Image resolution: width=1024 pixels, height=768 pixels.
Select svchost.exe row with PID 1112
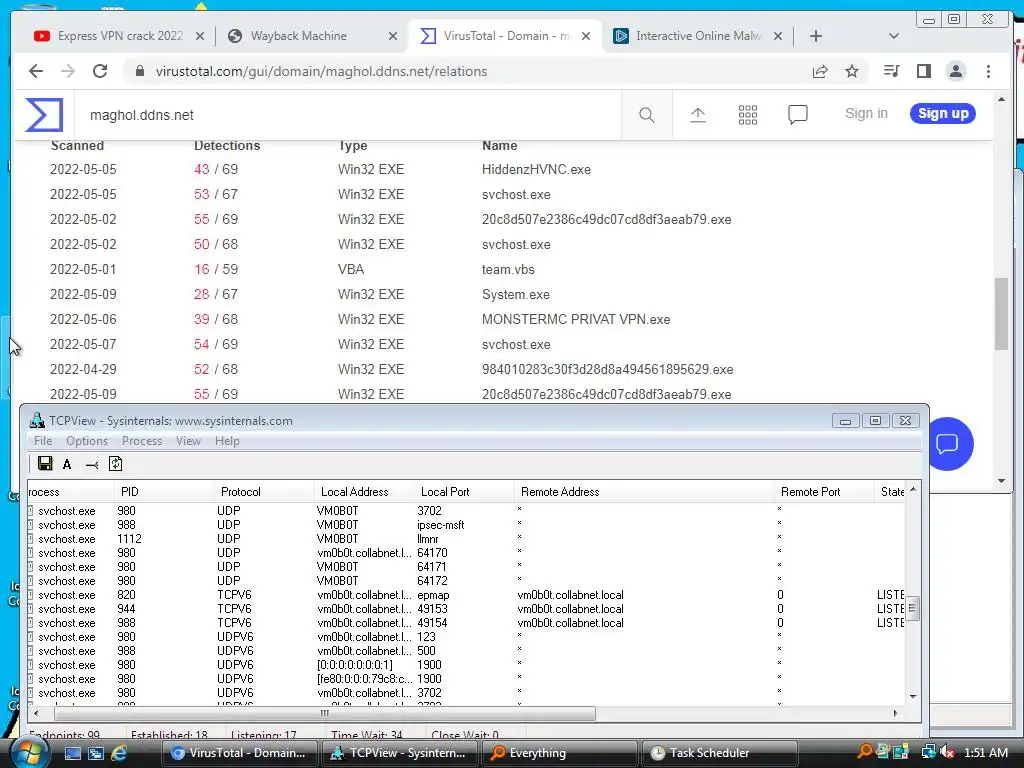(466, 539)
